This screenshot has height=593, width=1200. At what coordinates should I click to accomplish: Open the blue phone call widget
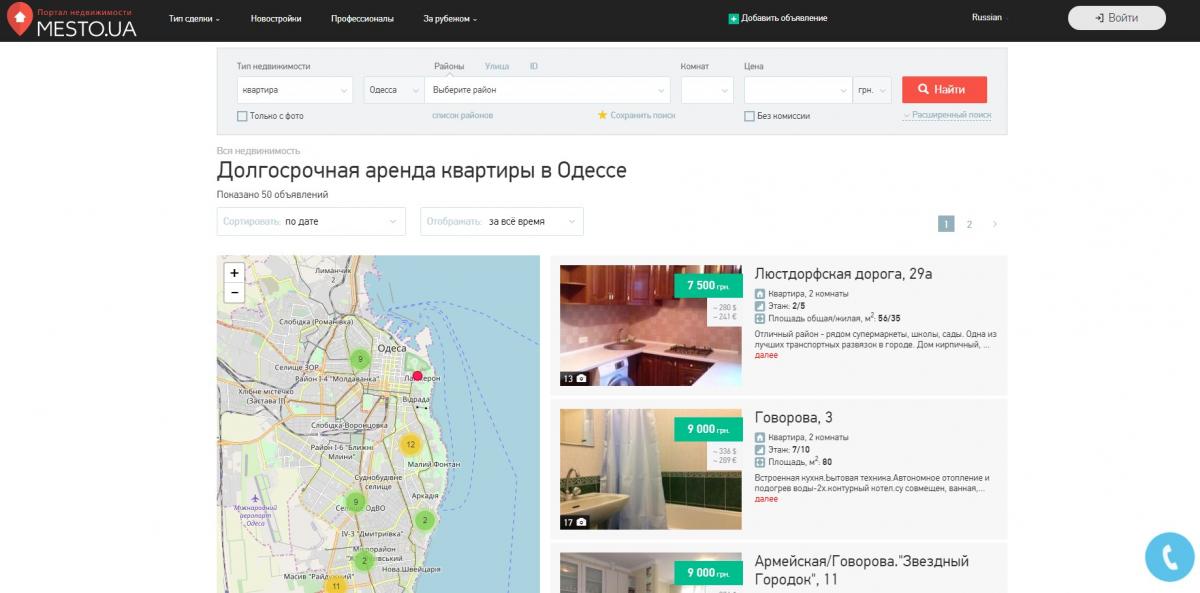pyautogui.click(x=1170, y=556)
